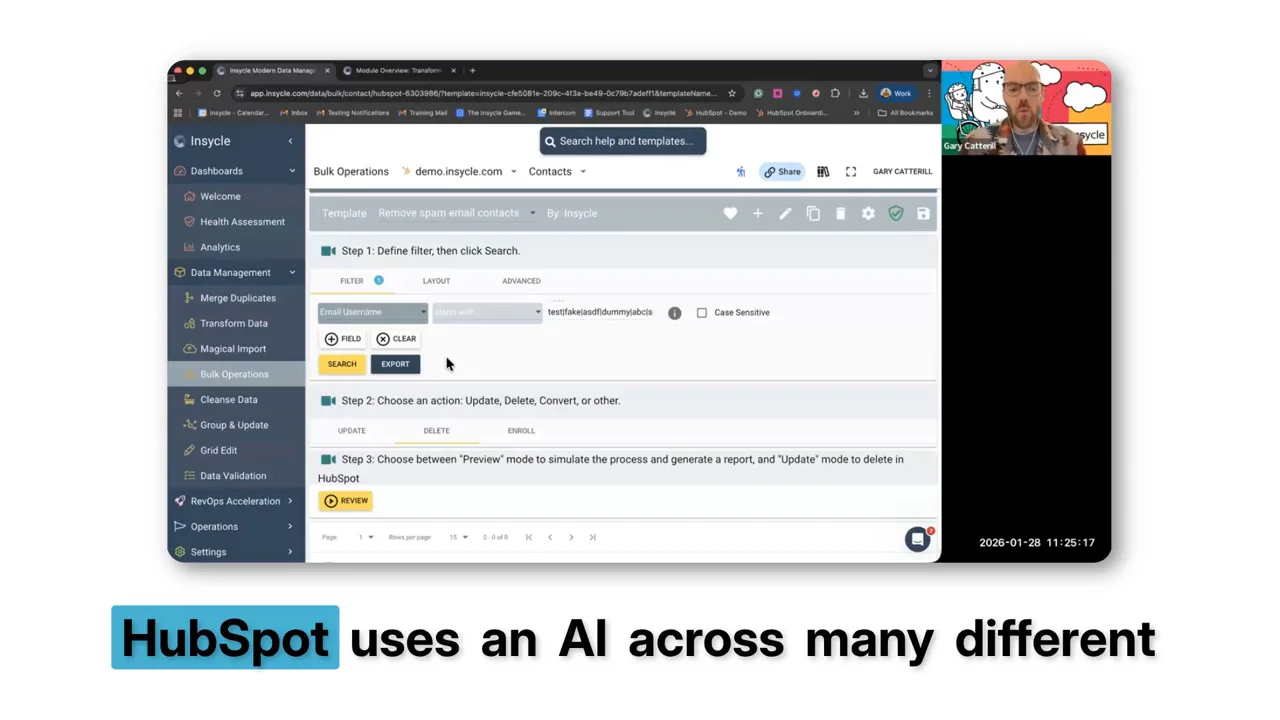Image resolution: width=1280 pixels, height=720 pixels.
Task: Switch to the LAYOUT tab
Action: (x=436, y=281)
